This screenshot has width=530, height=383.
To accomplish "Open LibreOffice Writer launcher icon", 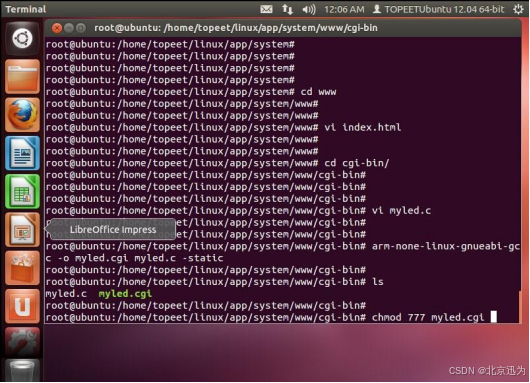I will [x=22, y=153].
